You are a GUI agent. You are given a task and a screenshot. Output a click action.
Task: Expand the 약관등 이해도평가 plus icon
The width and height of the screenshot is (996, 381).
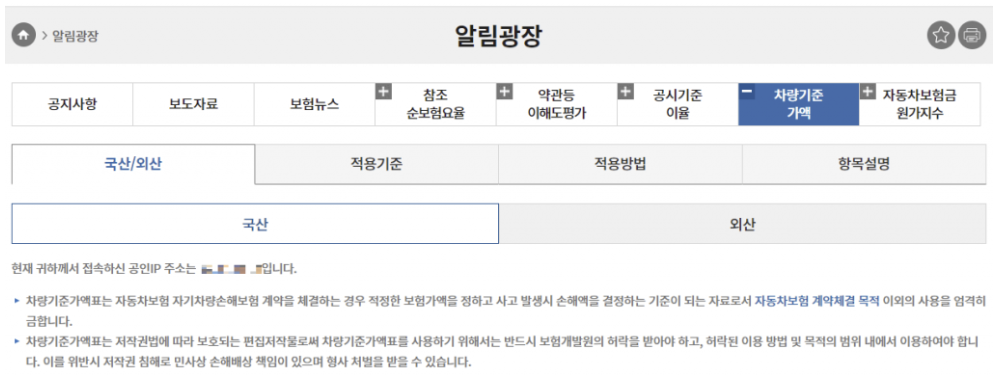(x=504, y=91)
